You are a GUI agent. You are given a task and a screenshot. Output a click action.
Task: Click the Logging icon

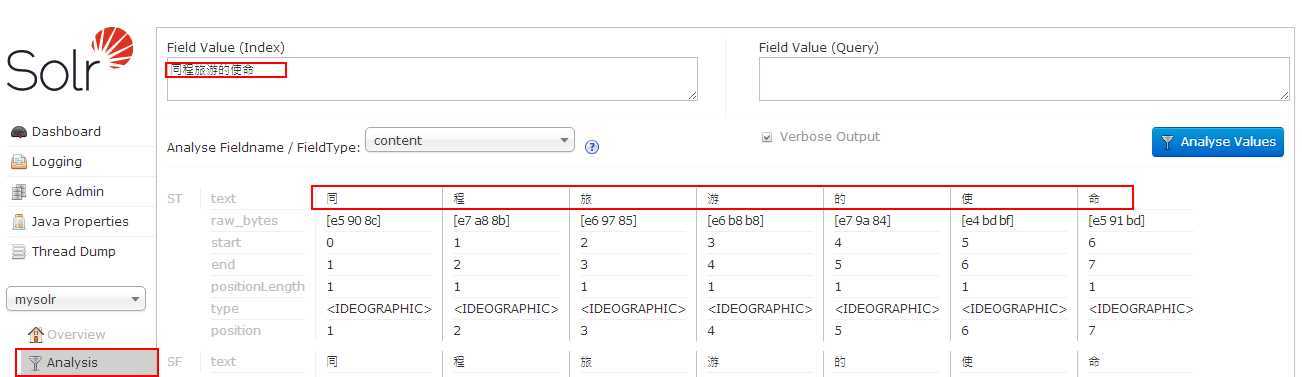click(x=18, y=162)
